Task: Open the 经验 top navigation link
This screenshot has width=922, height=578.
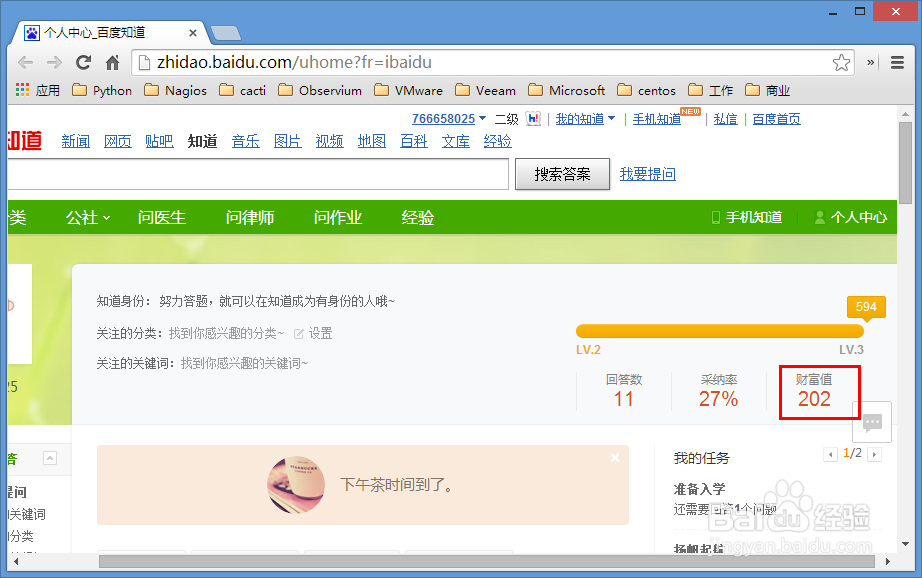Action: point(497,141)
